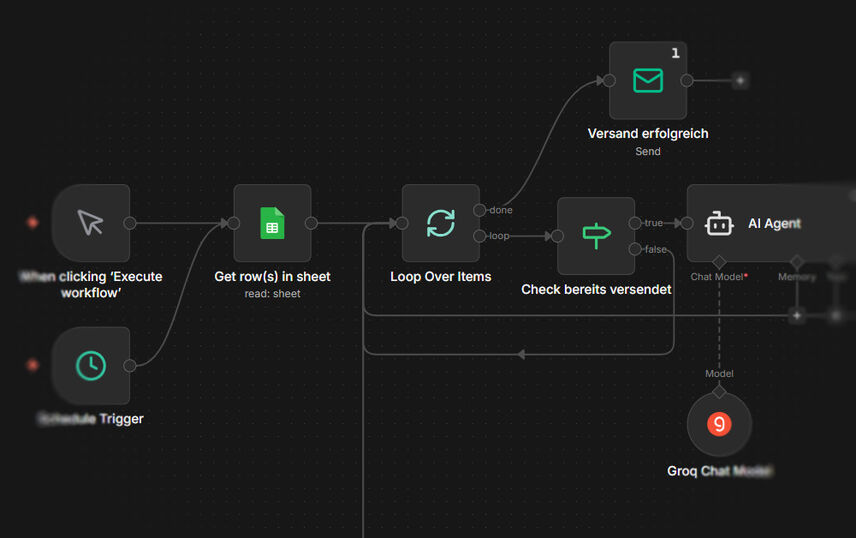The height and width of the screenshot is (538, 856).
Task: Click the 'Check bereits versendet' label
Action: (x=596, y=289)
